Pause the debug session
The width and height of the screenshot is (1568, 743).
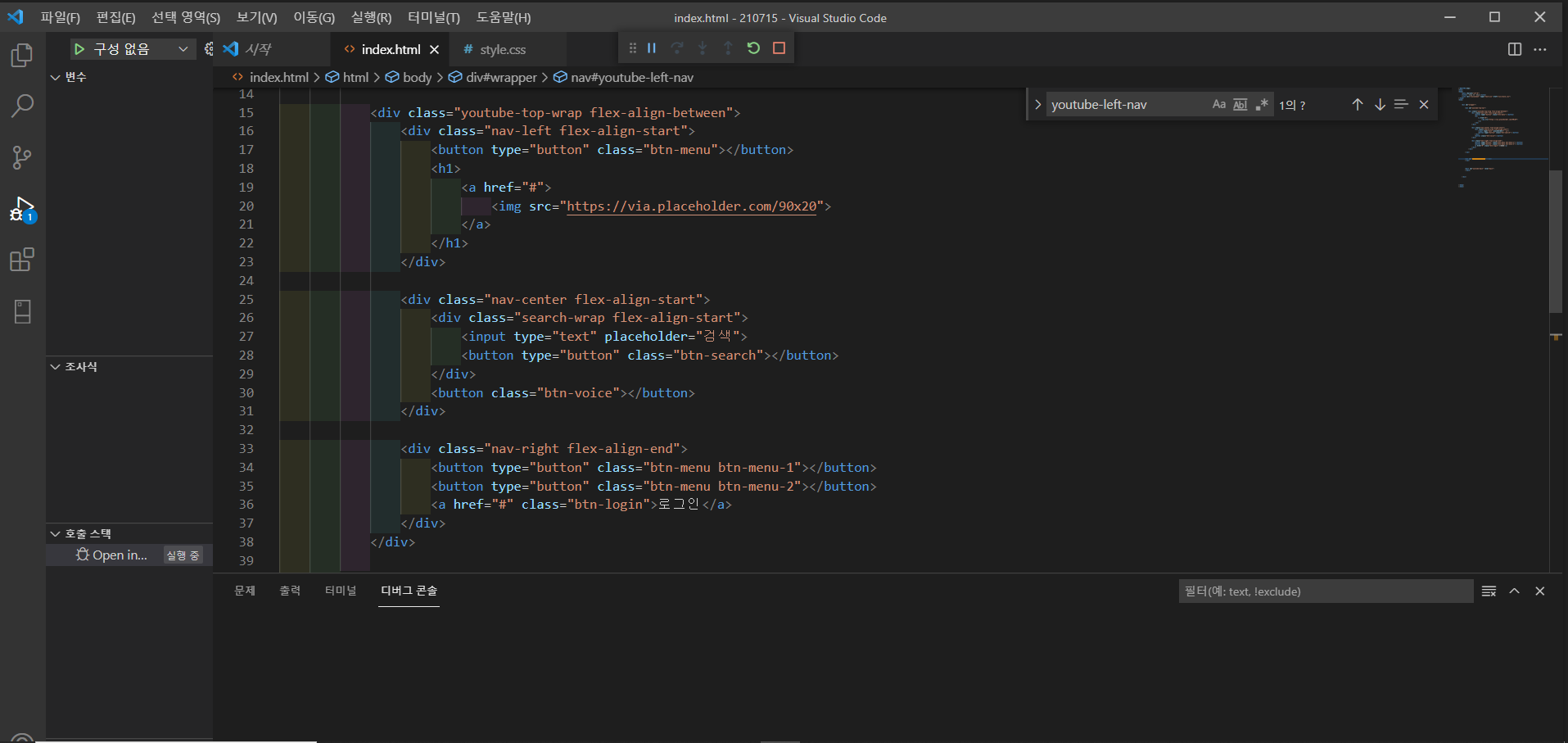pyautogui.click(x=652, y=48)
